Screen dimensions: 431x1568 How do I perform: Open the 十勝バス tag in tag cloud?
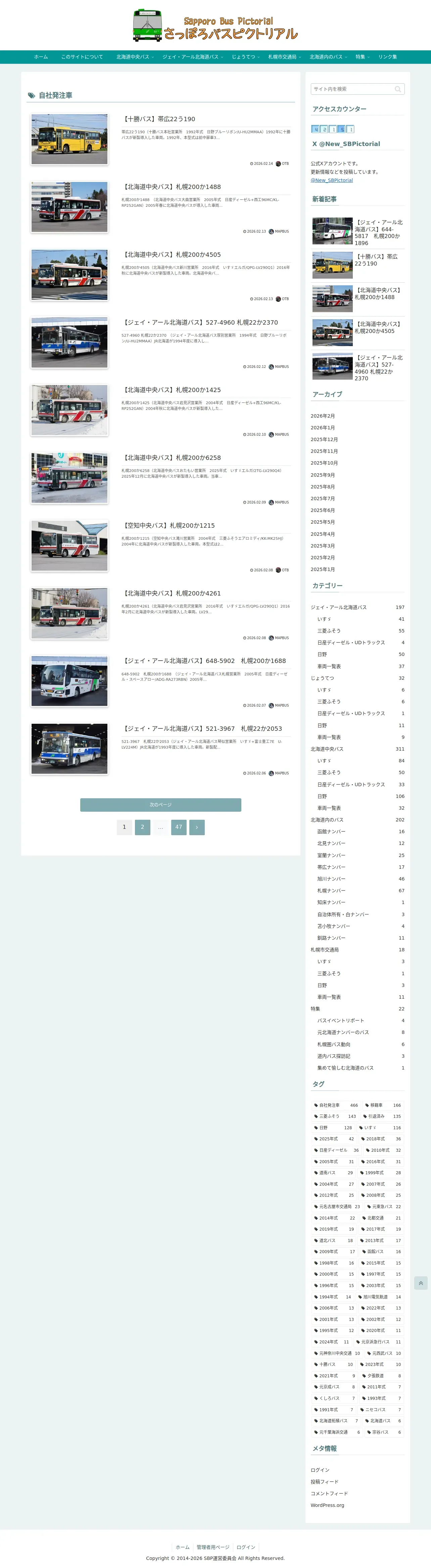[x=333, y=1364]
